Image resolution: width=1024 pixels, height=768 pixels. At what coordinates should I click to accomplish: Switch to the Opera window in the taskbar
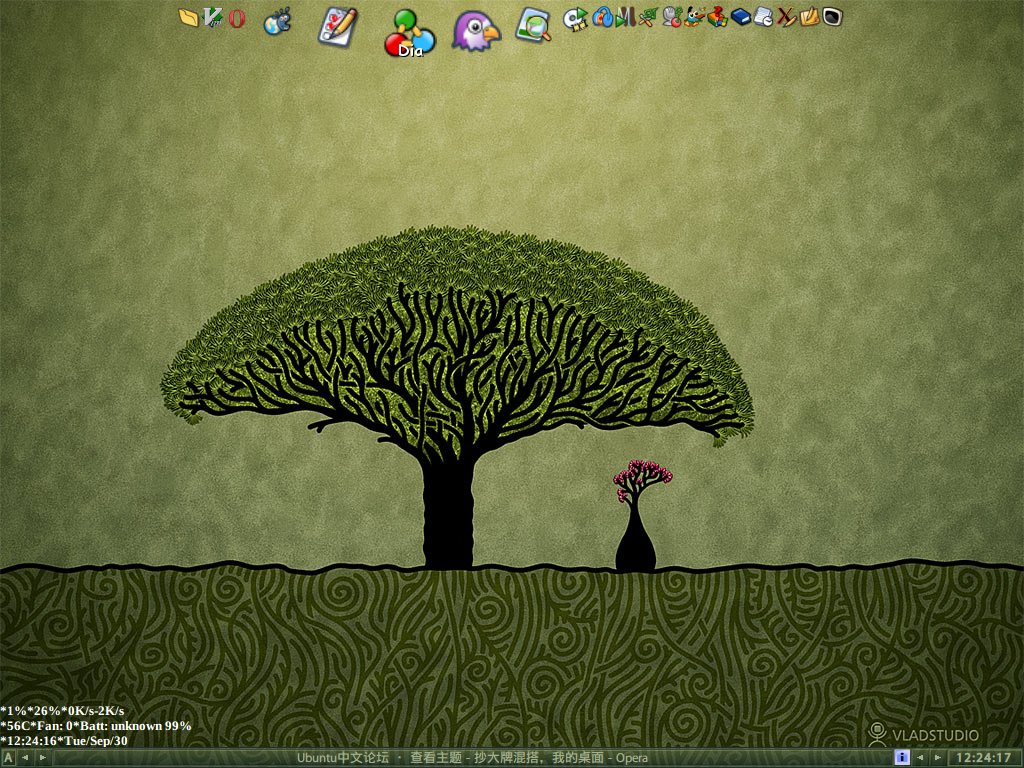[x=472, y=758]
